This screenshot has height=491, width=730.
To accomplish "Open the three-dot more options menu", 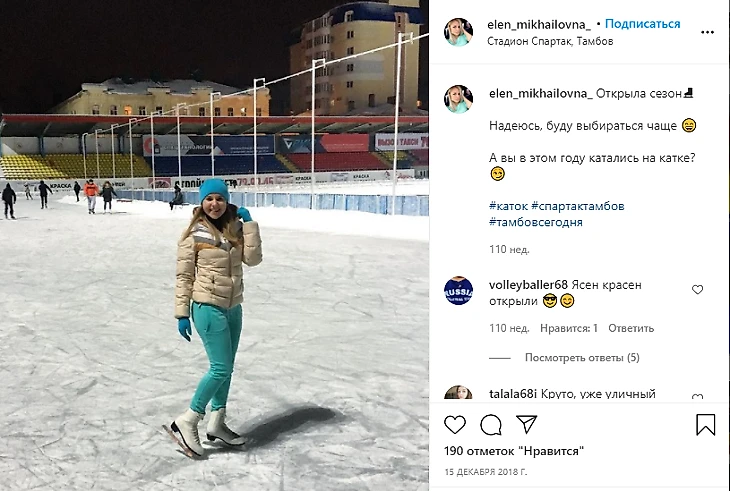I will [707, 32].
